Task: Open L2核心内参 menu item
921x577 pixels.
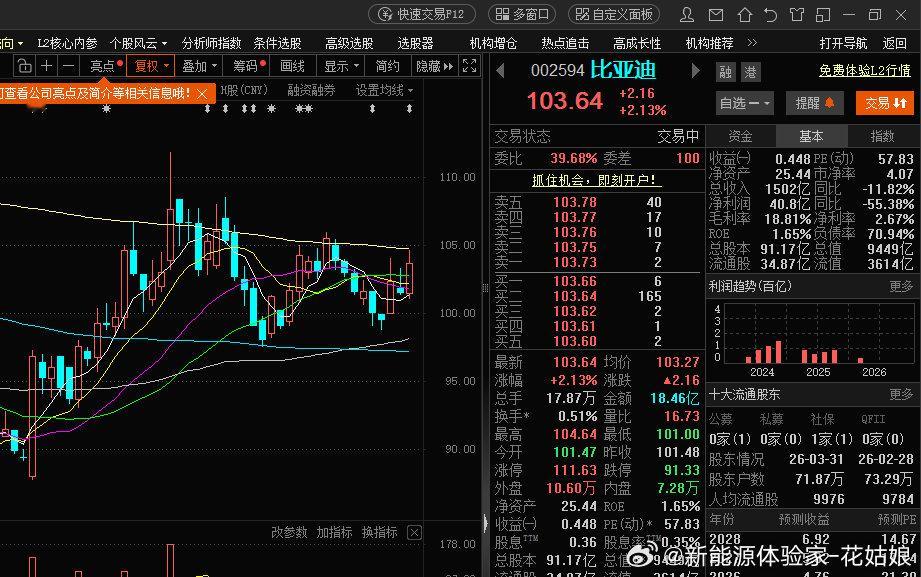Action: [x=67, y=43]
